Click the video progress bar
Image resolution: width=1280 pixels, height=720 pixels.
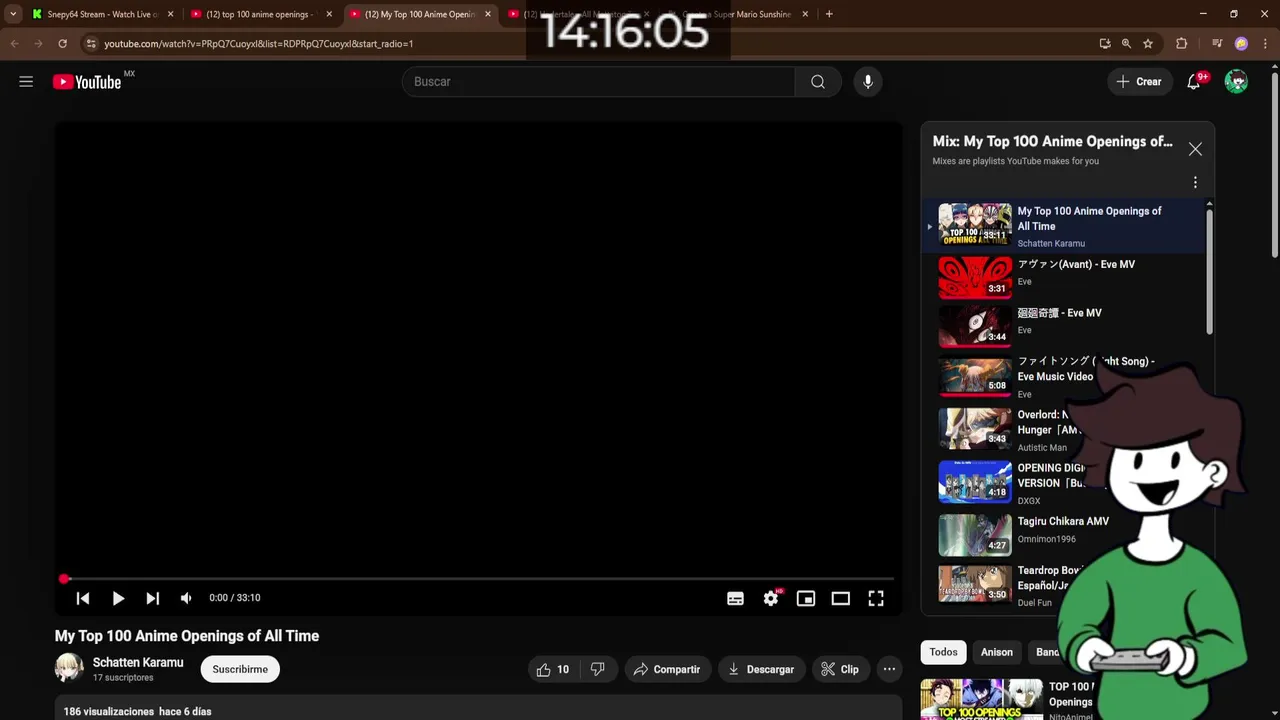[x=478, y=579]
